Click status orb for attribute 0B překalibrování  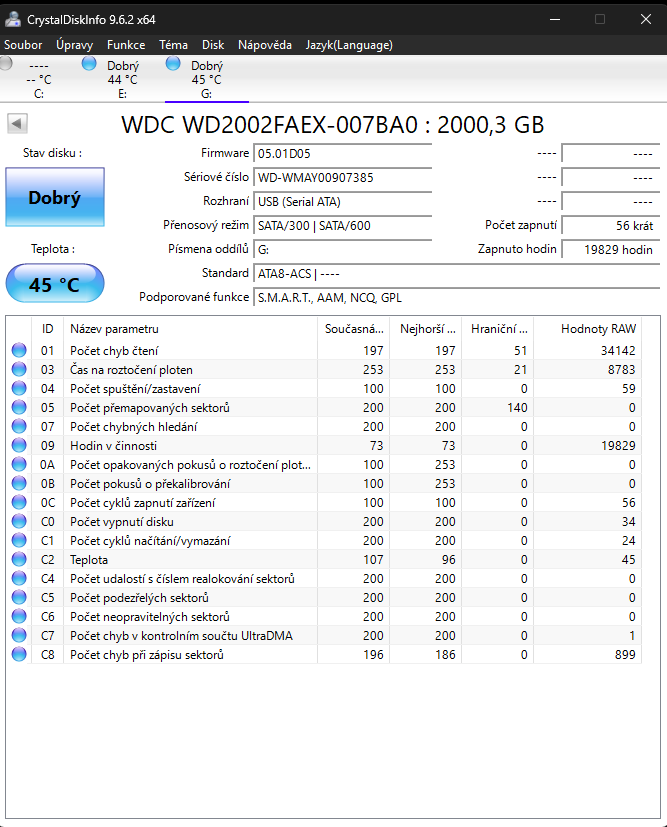19,483
